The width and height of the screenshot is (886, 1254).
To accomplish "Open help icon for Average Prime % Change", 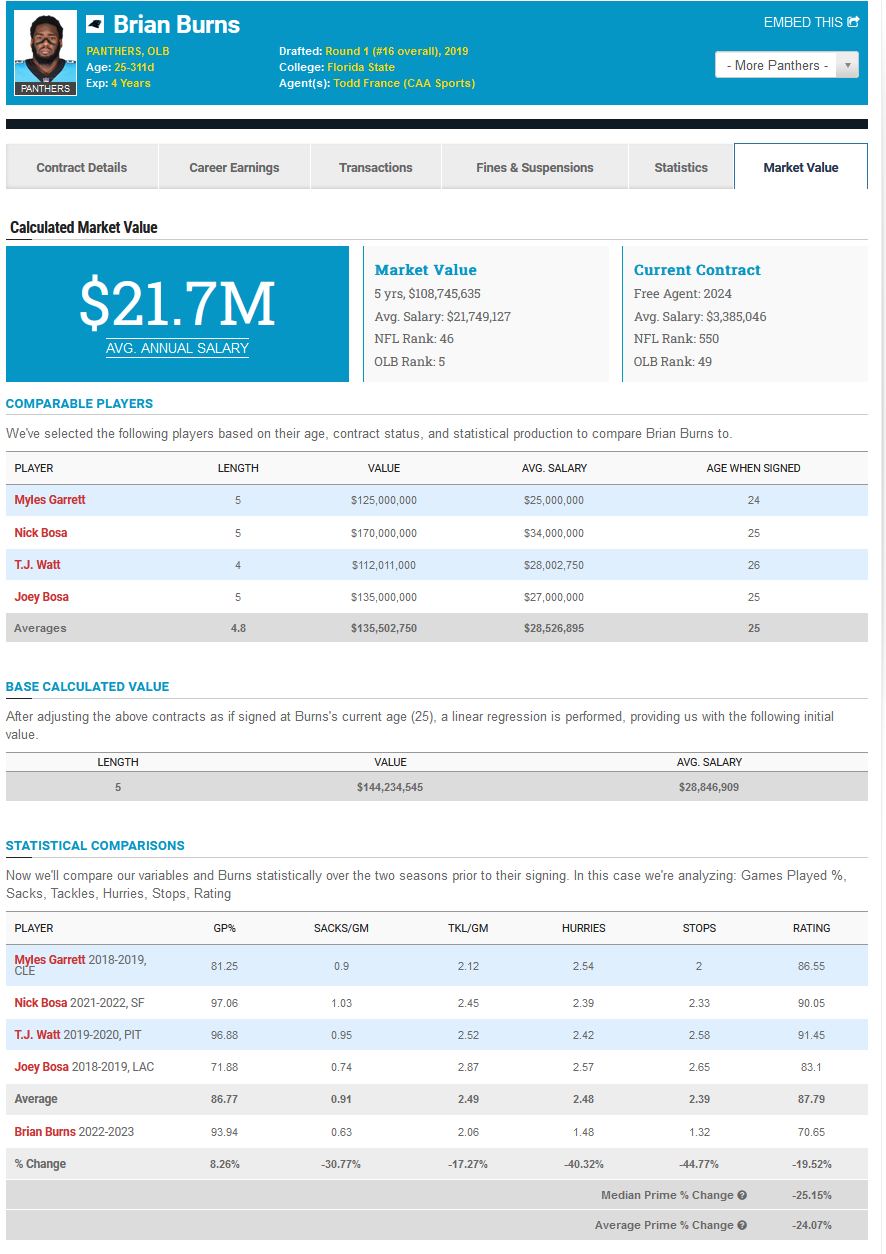I will click(x=742, y=1225).
